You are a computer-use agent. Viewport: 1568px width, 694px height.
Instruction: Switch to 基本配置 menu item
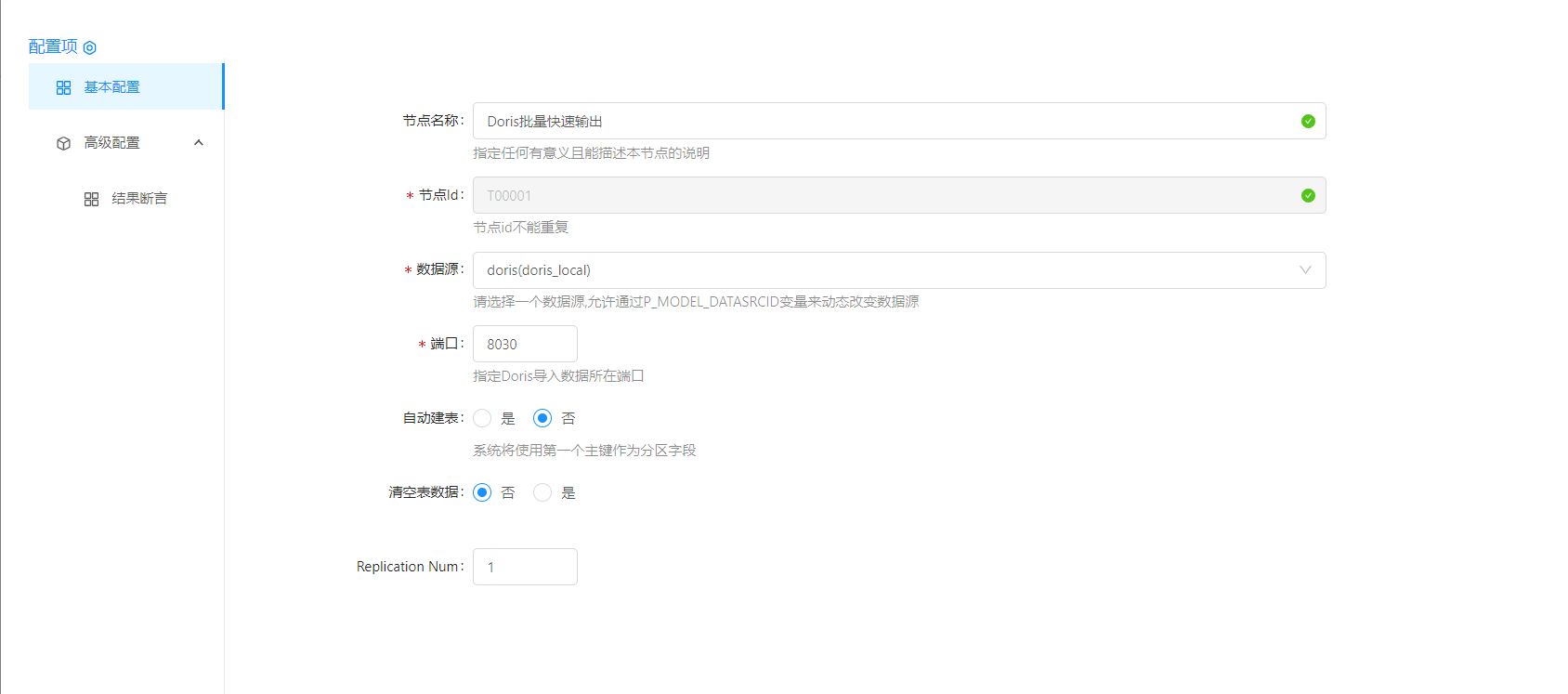point(112,87)
